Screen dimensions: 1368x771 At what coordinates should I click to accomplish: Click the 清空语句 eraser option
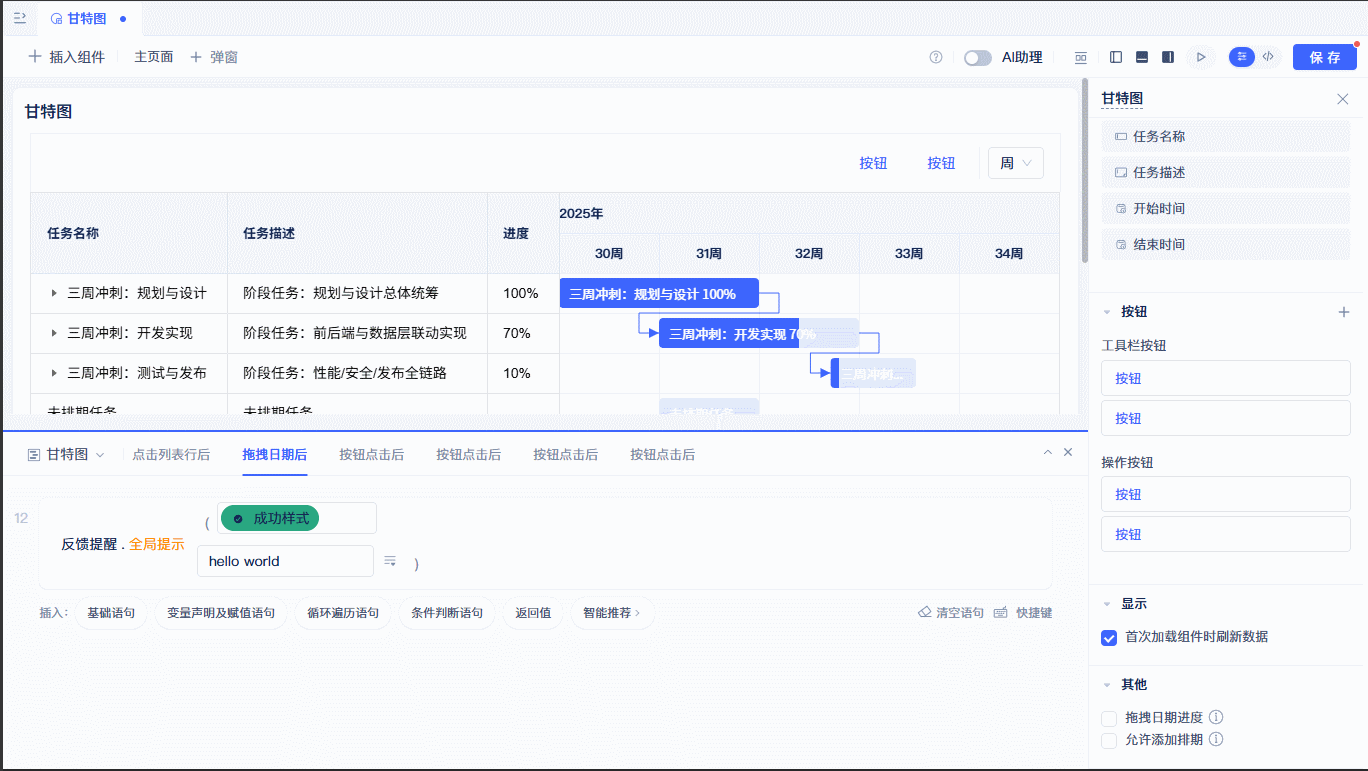951,613
